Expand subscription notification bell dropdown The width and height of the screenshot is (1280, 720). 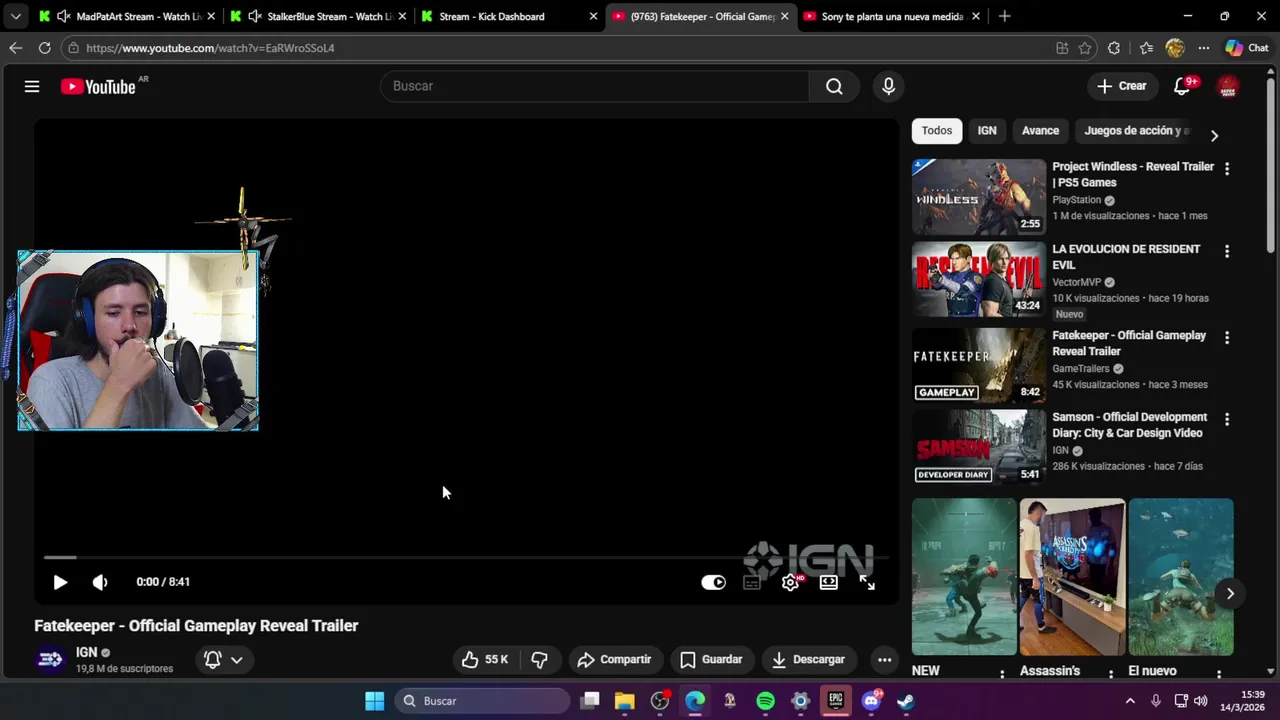[x=223, y=659]
